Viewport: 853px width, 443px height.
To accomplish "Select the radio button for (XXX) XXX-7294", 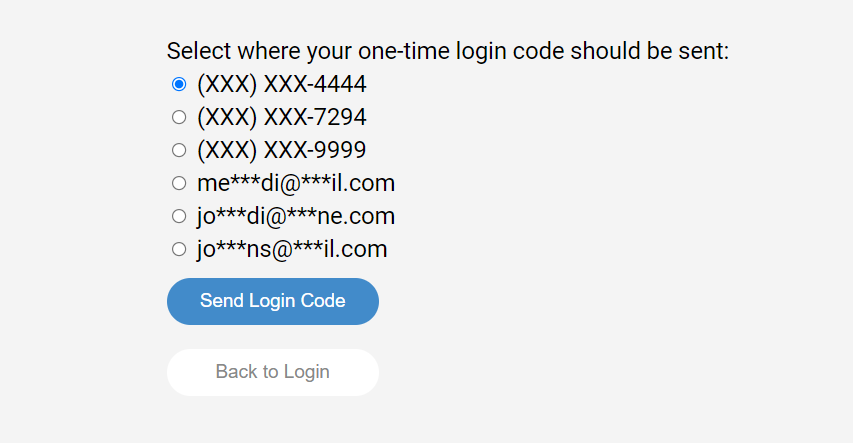I will (179, 117).
